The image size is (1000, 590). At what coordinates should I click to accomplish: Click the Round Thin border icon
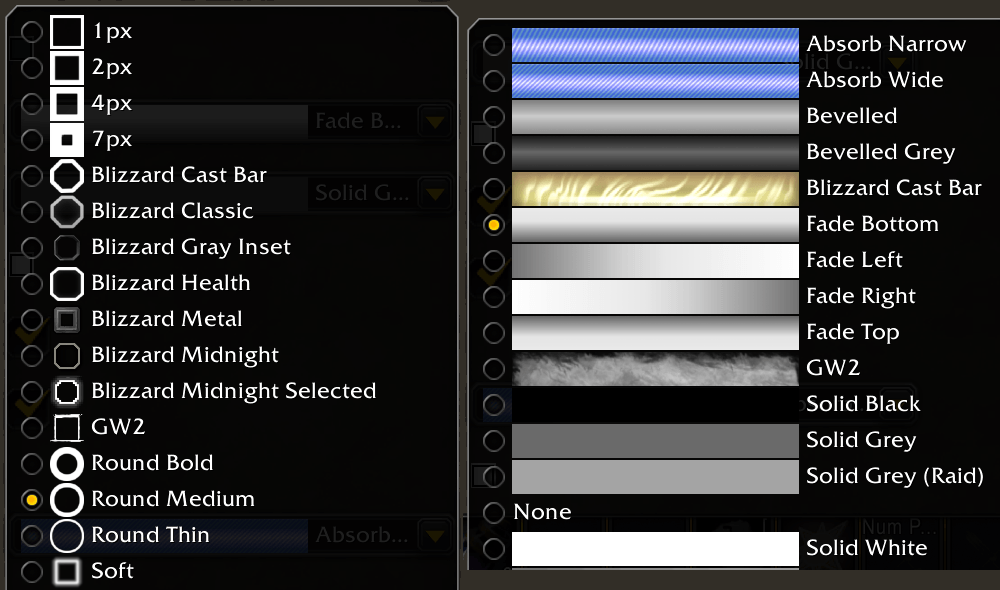tap(67, 536)
